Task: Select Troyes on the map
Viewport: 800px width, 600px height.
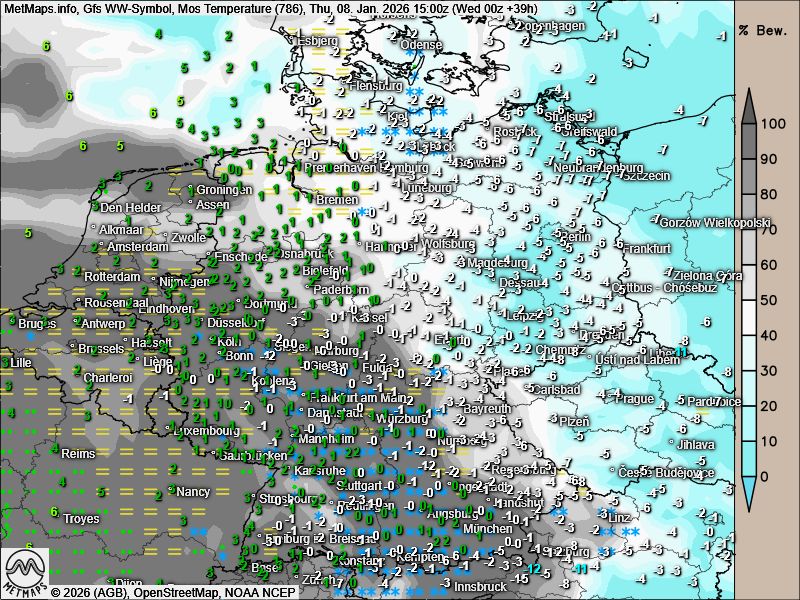Action: coord(81,519)
